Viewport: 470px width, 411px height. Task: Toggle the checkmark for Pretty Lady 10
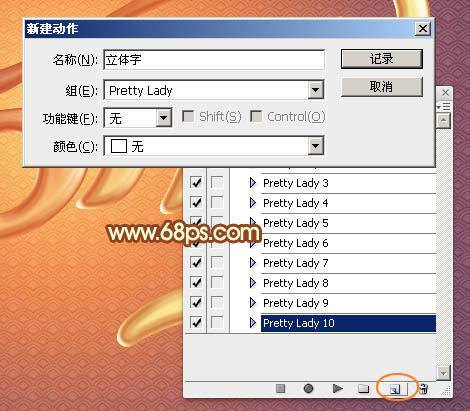[x=196, y=322]
